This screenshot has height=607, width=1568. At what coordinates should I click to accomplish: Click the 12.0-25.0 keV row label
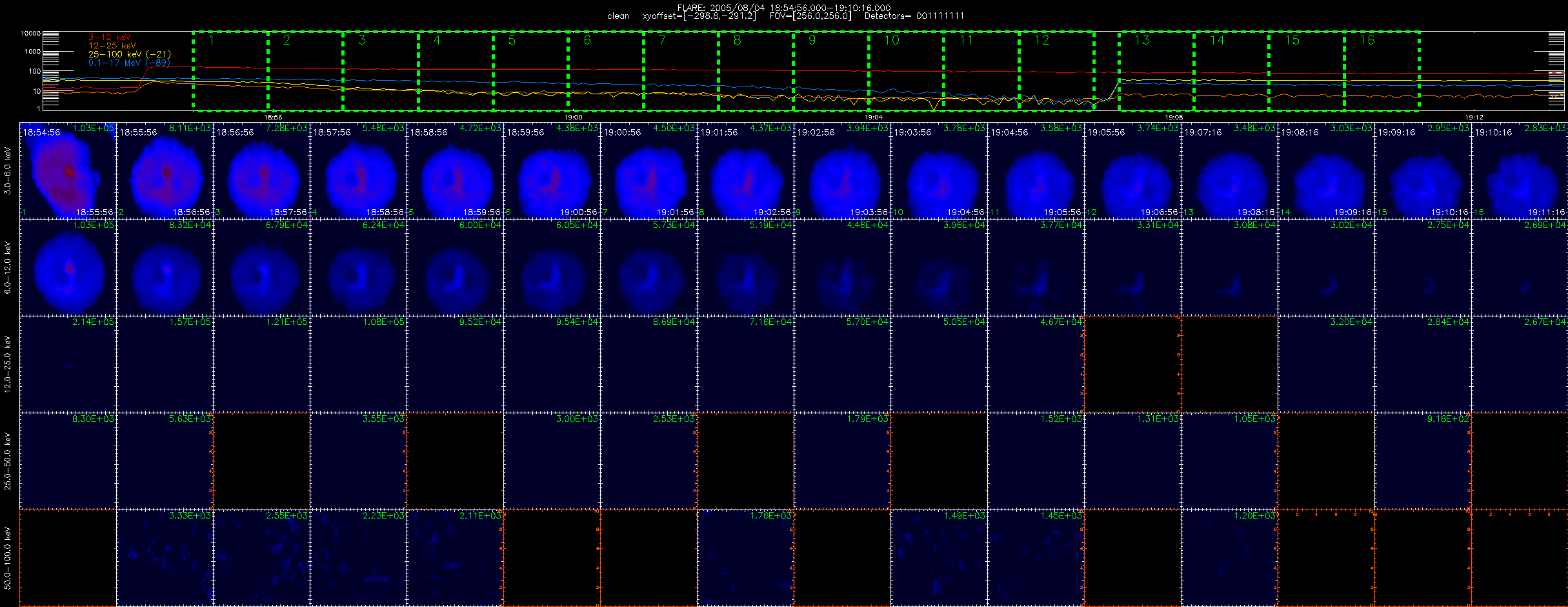[x=8, y=364]
